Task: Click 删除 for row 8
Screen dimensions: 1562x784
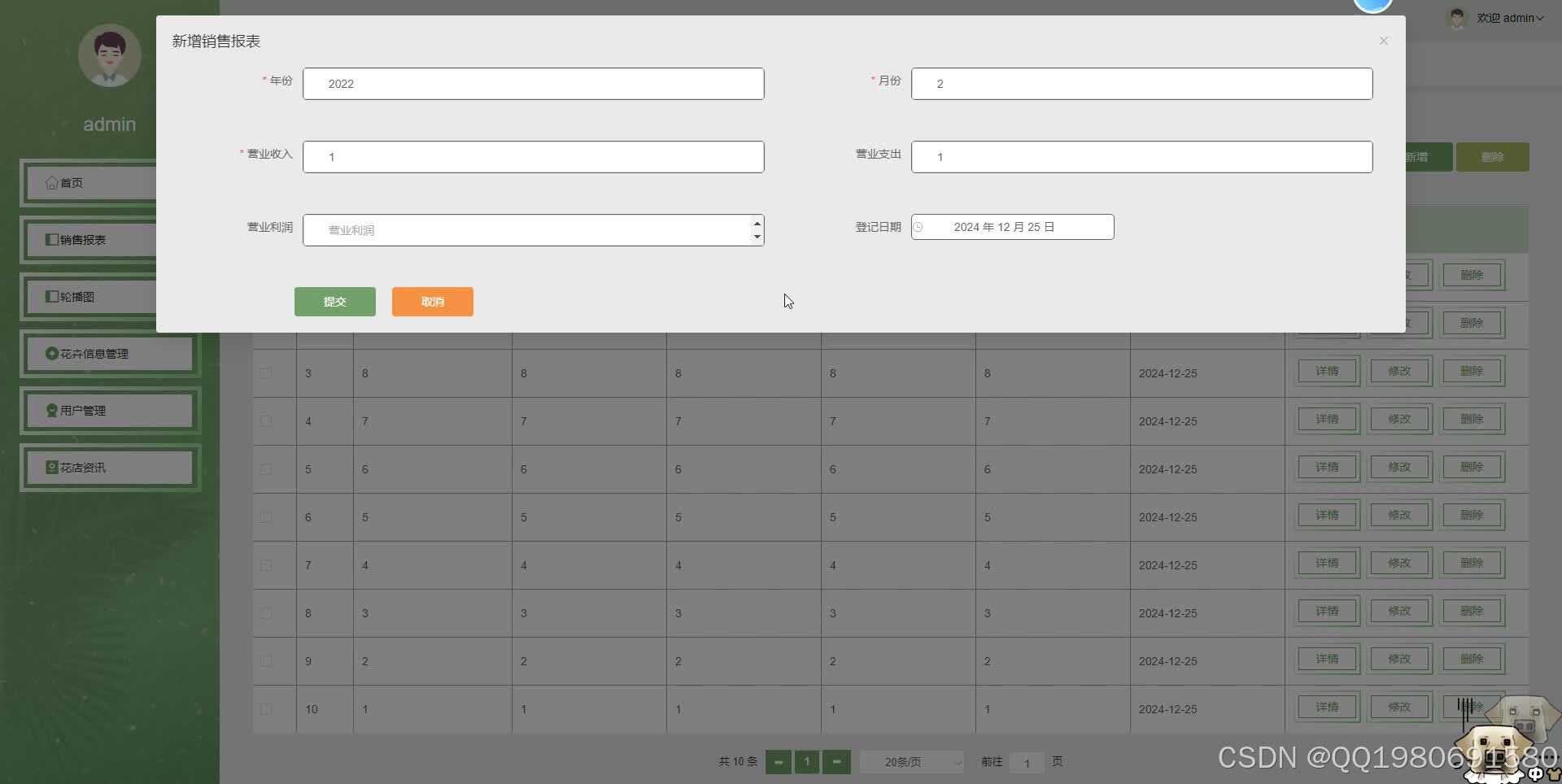Action: pos(1472,611)
